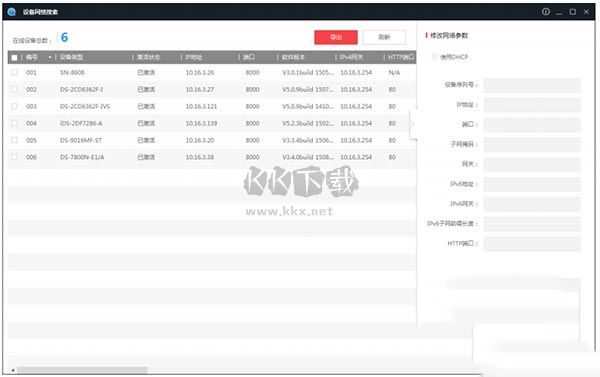This screenshot has width=600, height=377.
Task: Close the SADP window
Action: [x=586, y=12]
